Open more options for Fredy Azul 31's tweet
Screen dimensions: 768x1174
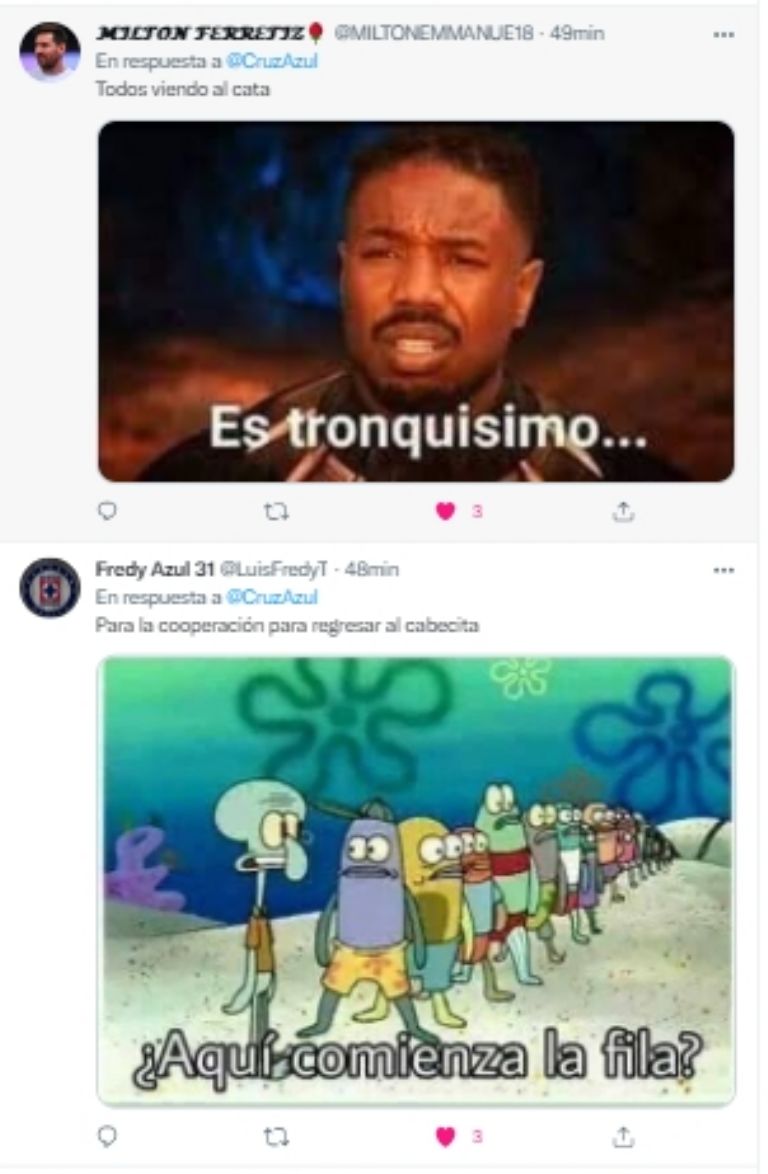(x=723, y=571)
